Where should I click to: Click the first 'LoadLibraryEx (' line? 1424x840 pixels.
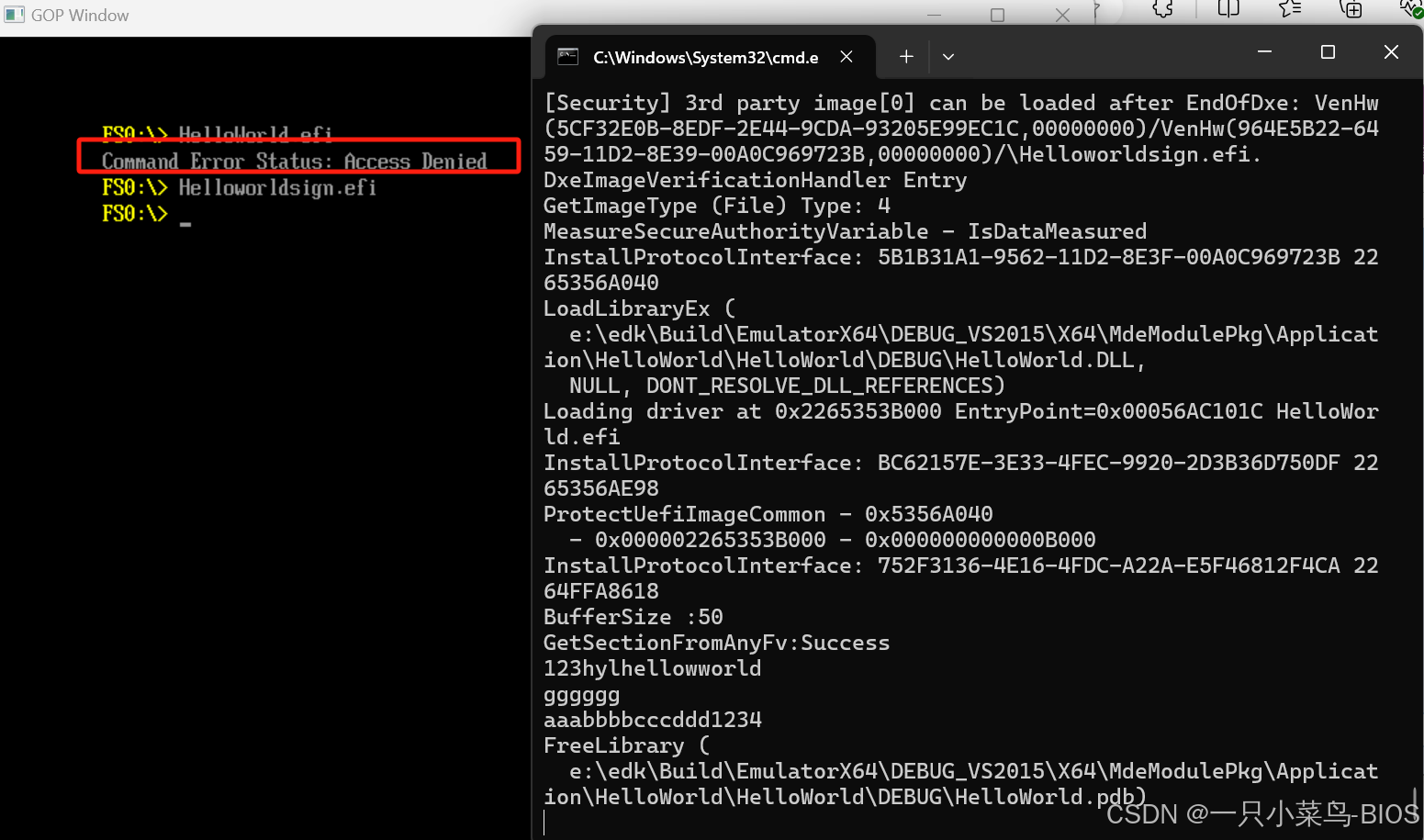(640, 308)
